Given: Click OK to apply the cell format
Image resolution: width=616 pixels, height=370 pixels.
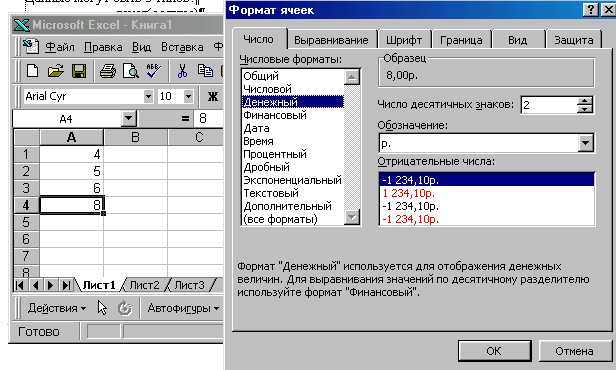Looking at the screenshot, I should click(494, 351).
